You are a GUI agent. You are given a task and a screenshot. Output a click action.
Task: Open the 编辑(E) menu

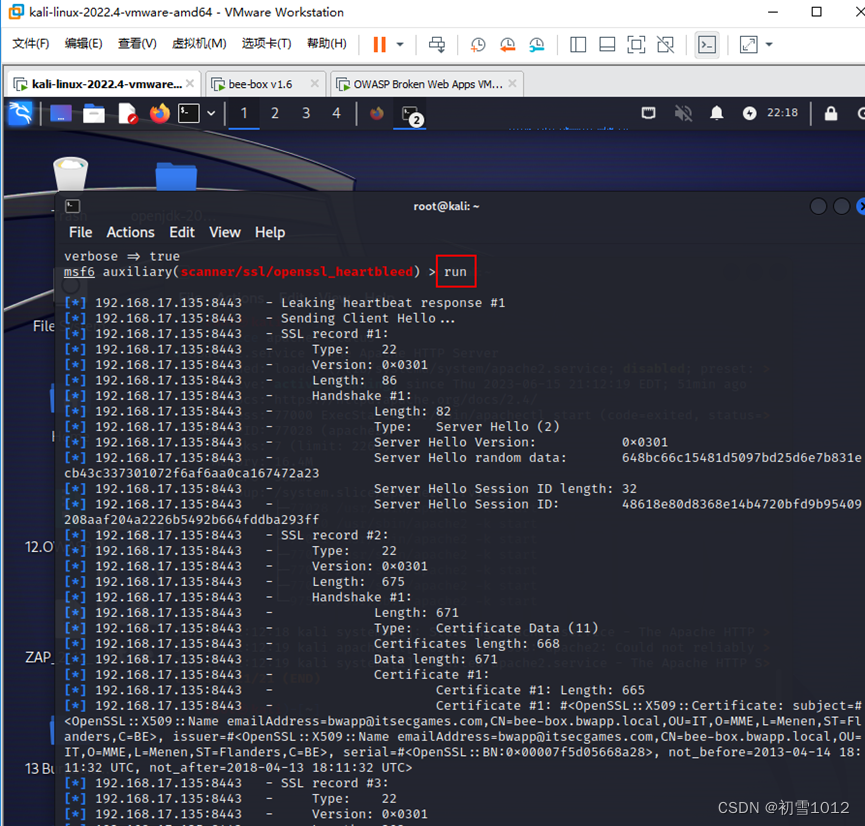coord(83,44)
